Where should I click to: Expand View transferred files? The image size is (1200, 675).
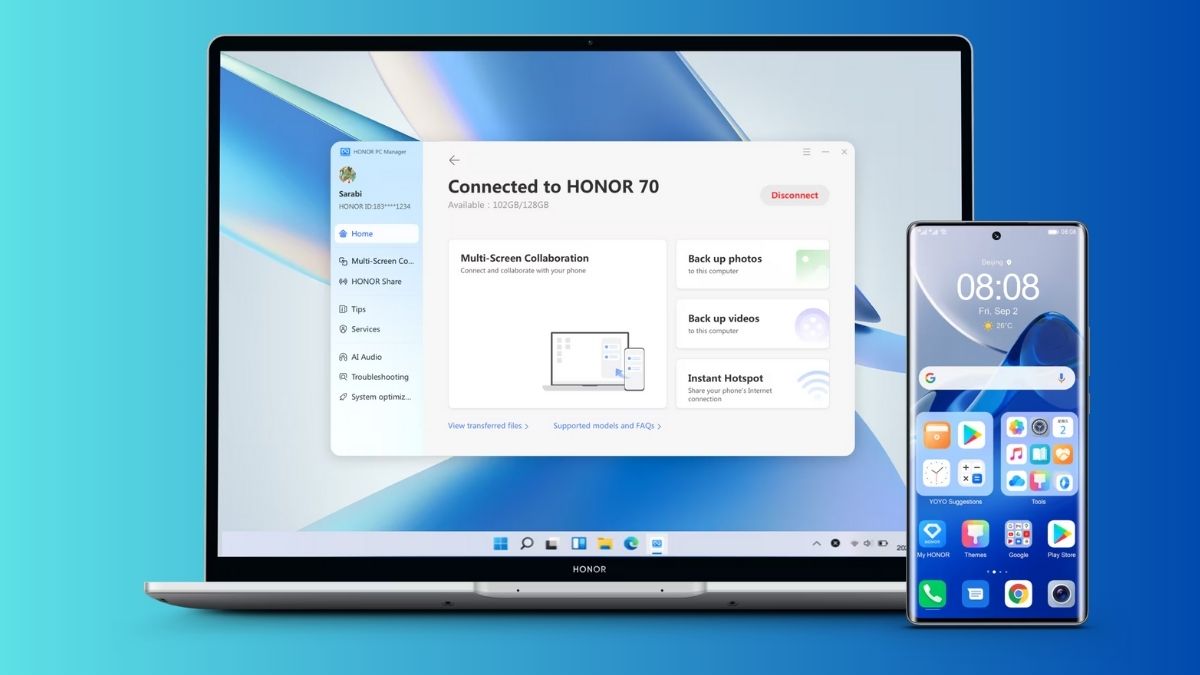point(488,425)
